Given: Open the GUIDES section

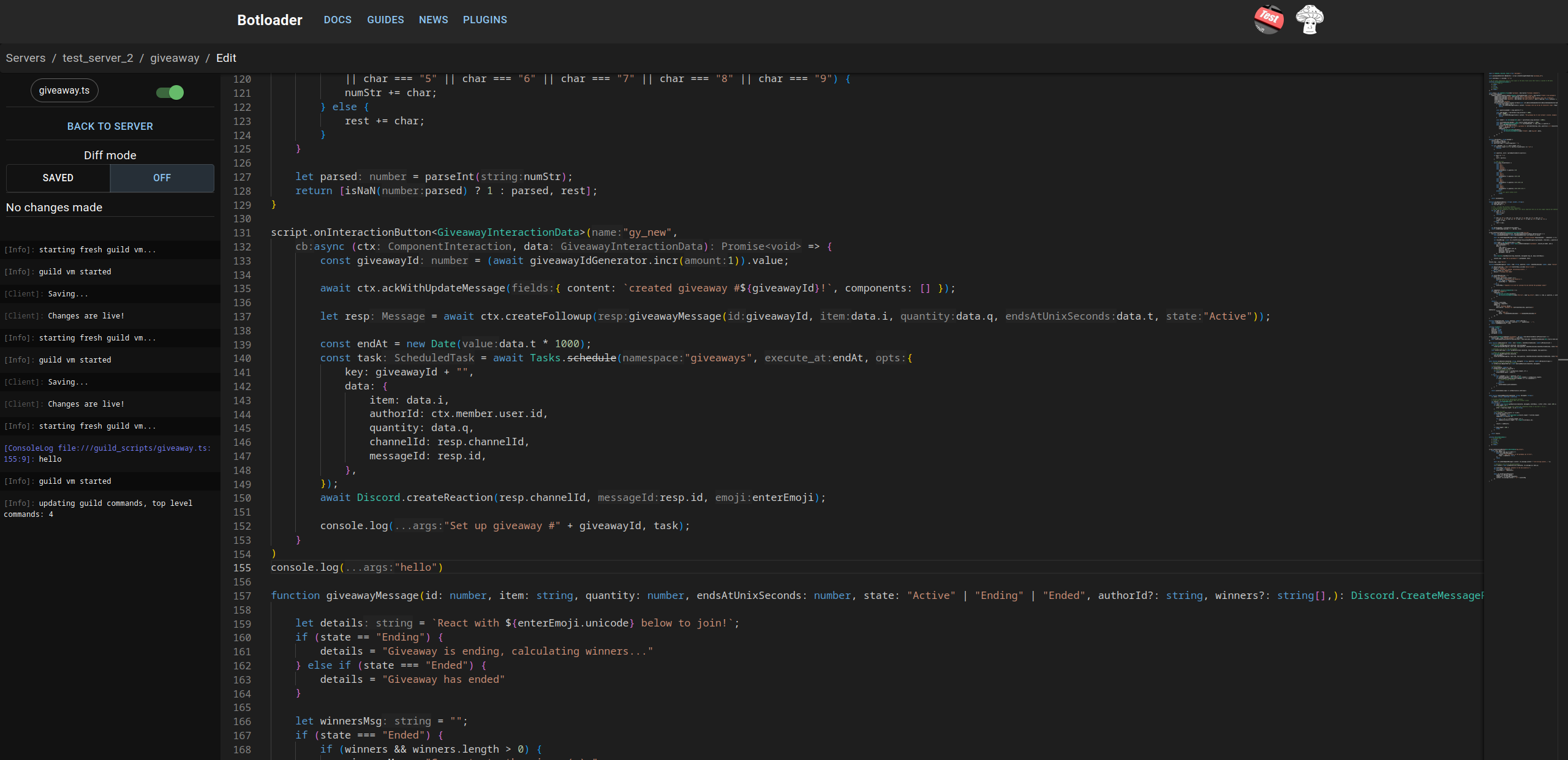Looking at the screenshot, I should (385, 20).
